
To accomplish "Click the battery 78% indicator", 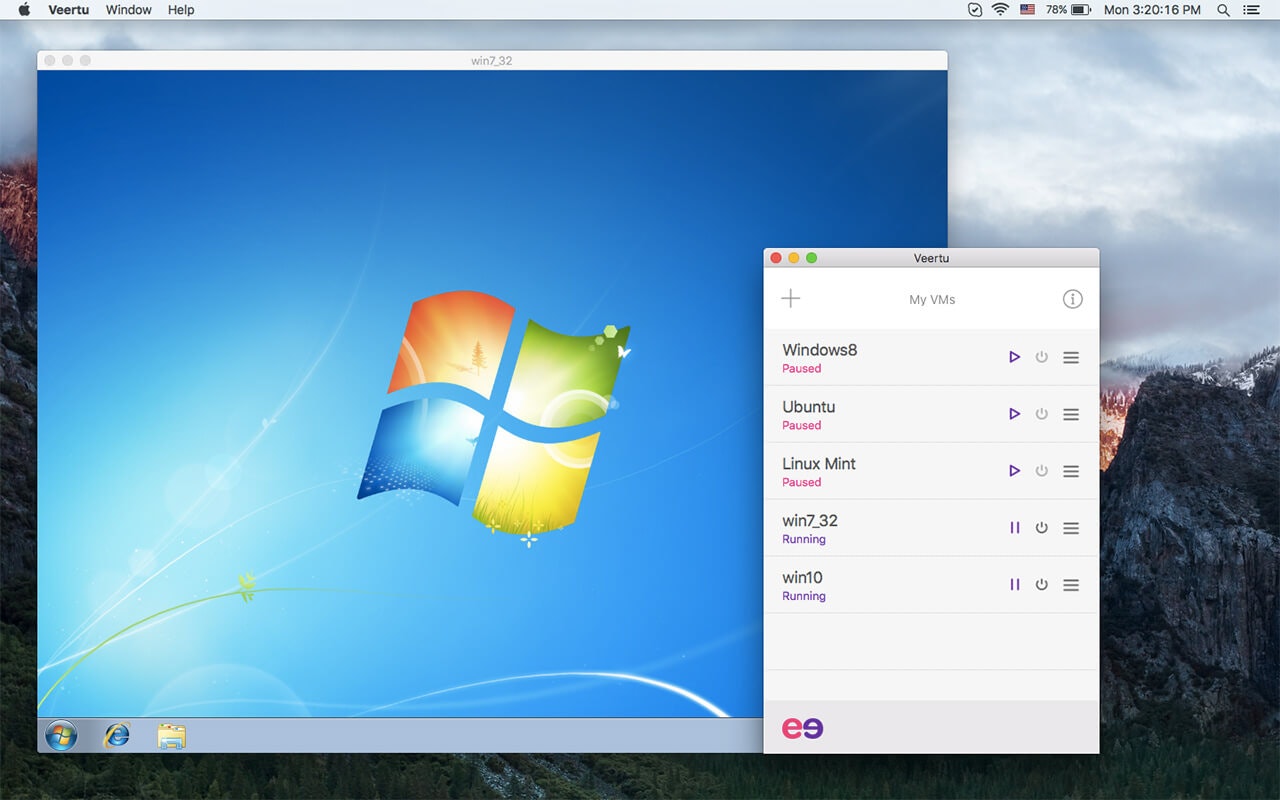I will coord(1068,10).
